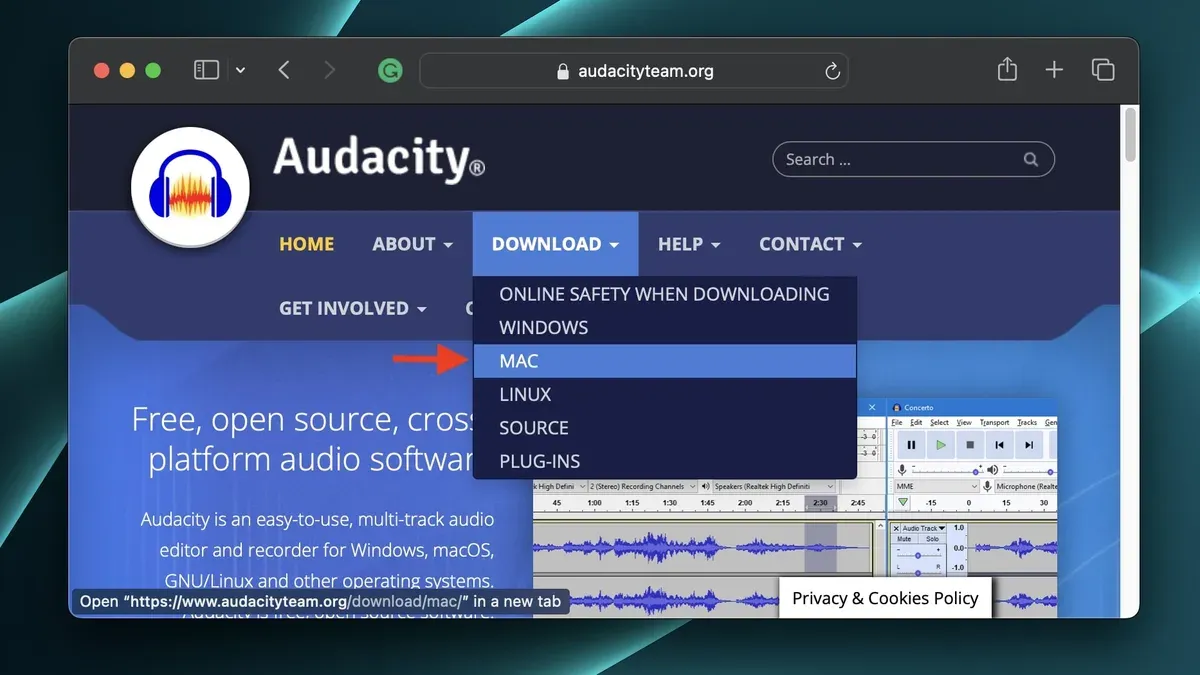
Task: Click green Play in the Audacity screenshot
Action: point(941,445)
